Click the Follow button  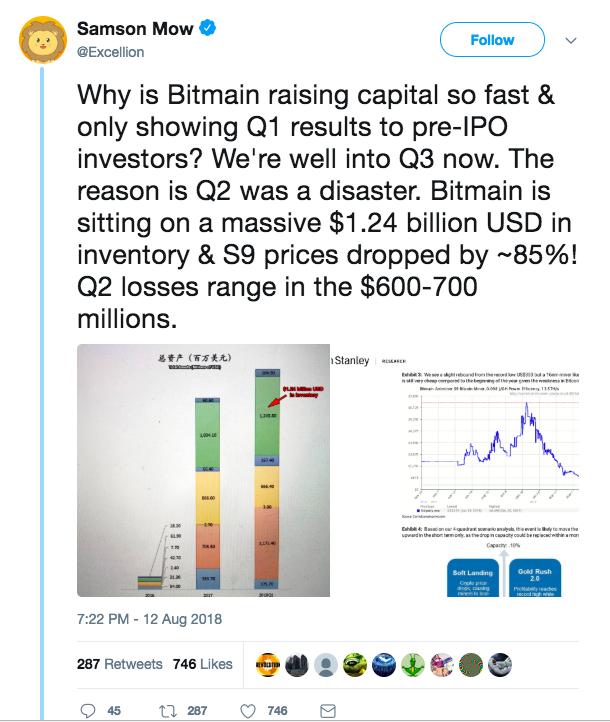[x=492, y=40]
